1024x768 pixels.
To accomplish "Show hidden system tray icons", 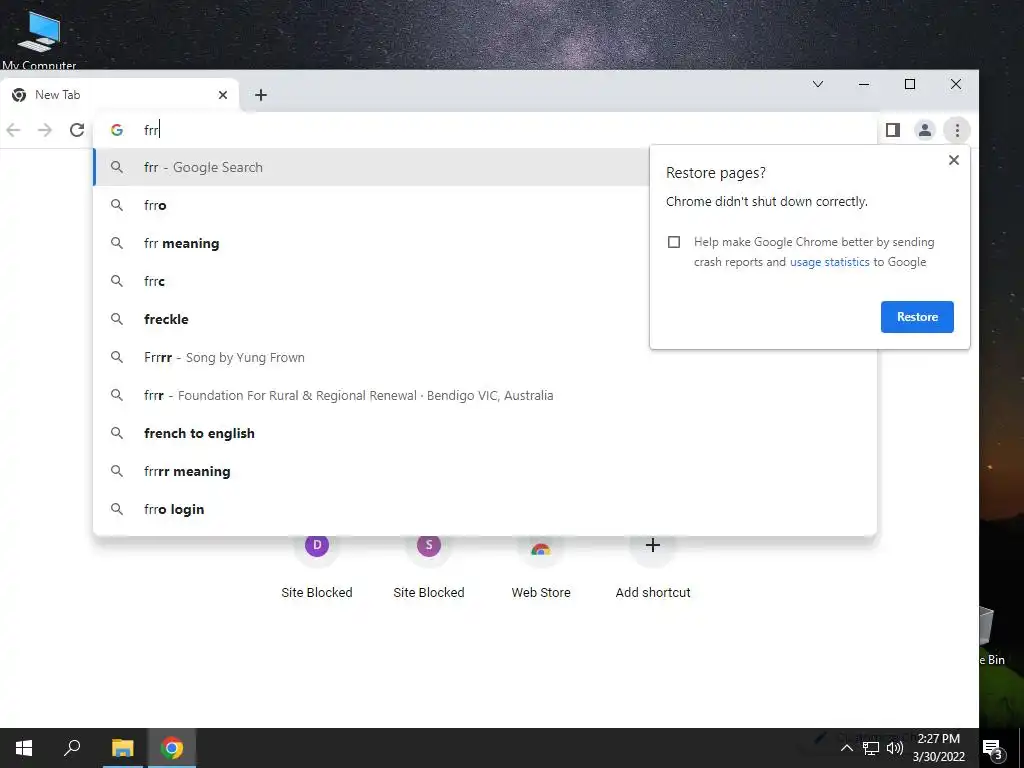I will pyautogui.click(x=846, y=748).
